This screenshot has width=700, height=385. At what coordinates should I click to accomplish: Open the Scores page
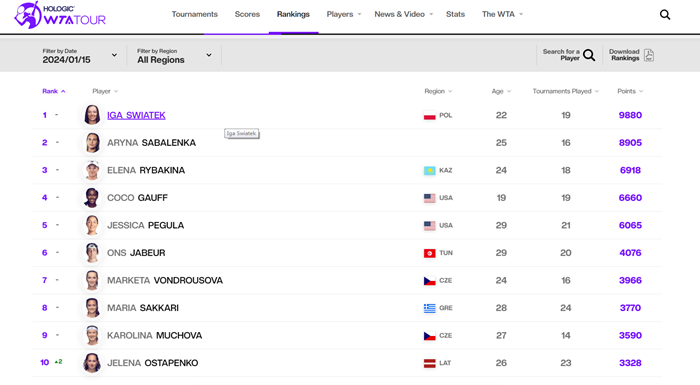coord(247,14)
